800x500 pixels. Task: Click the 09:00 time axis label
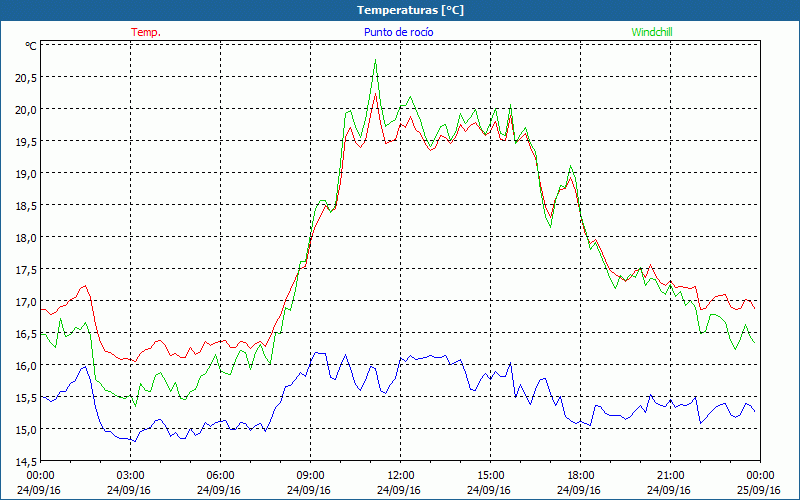310,476
